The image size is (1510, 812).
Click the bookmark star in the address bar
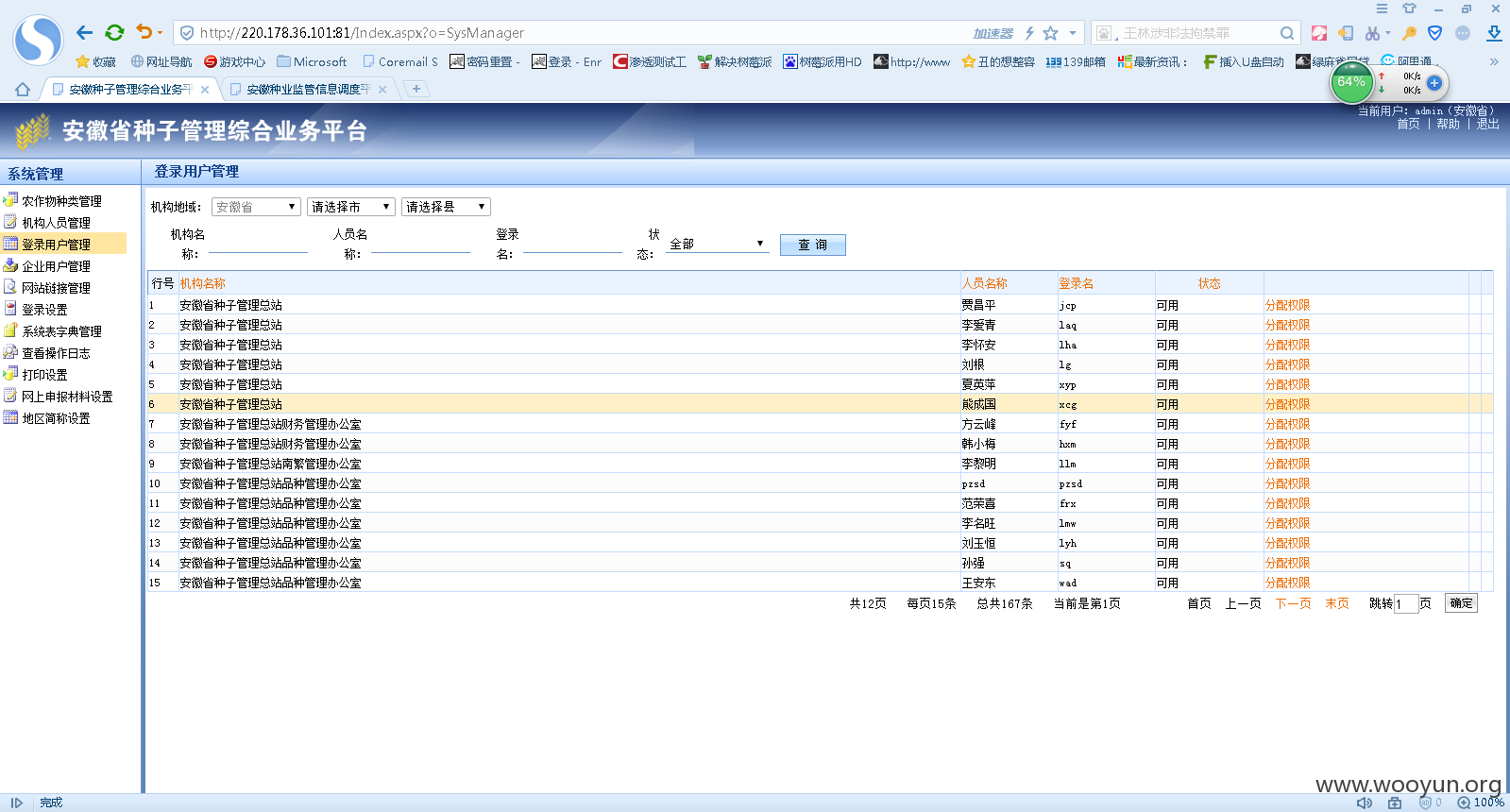point(1050,33)
